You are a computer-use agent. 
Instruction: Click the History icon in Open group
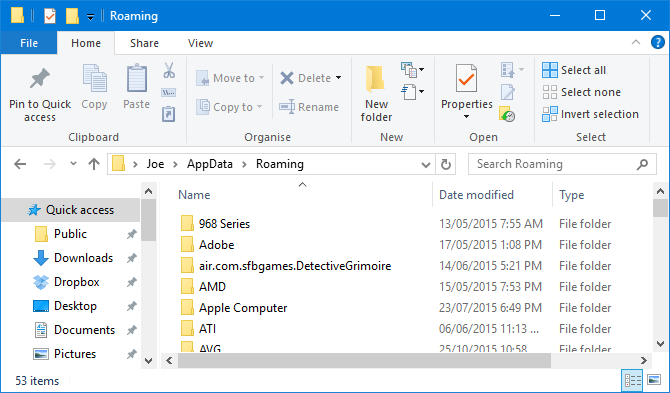(x=507, y=114)
